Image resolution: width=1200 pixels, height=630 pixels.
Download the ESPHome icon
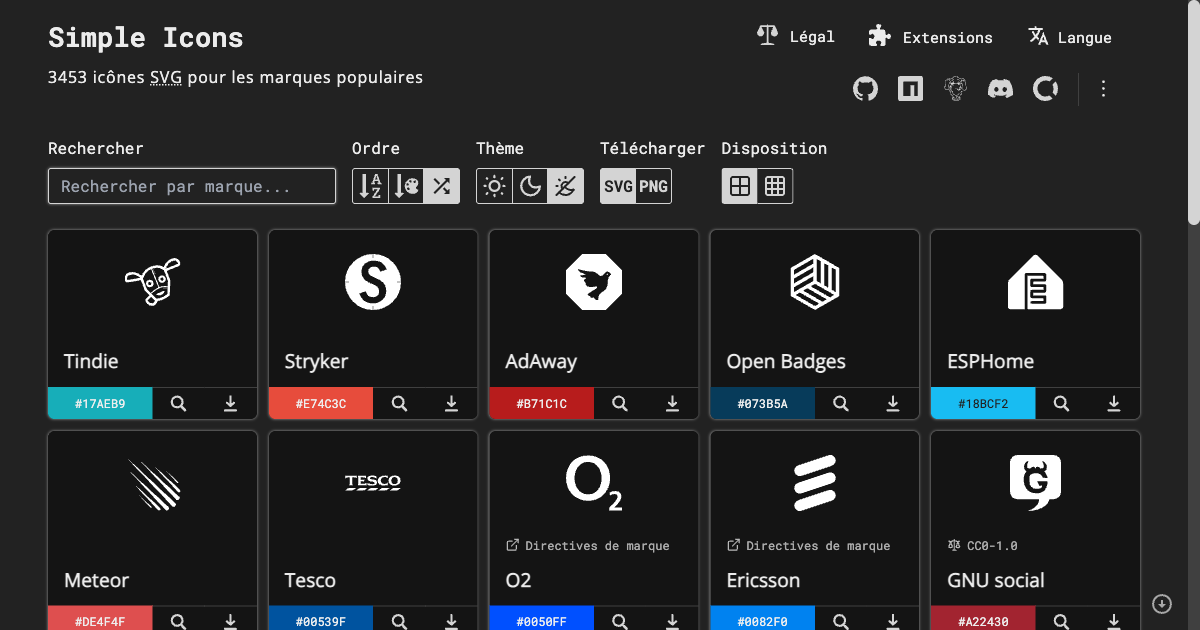pos(1113,404)
